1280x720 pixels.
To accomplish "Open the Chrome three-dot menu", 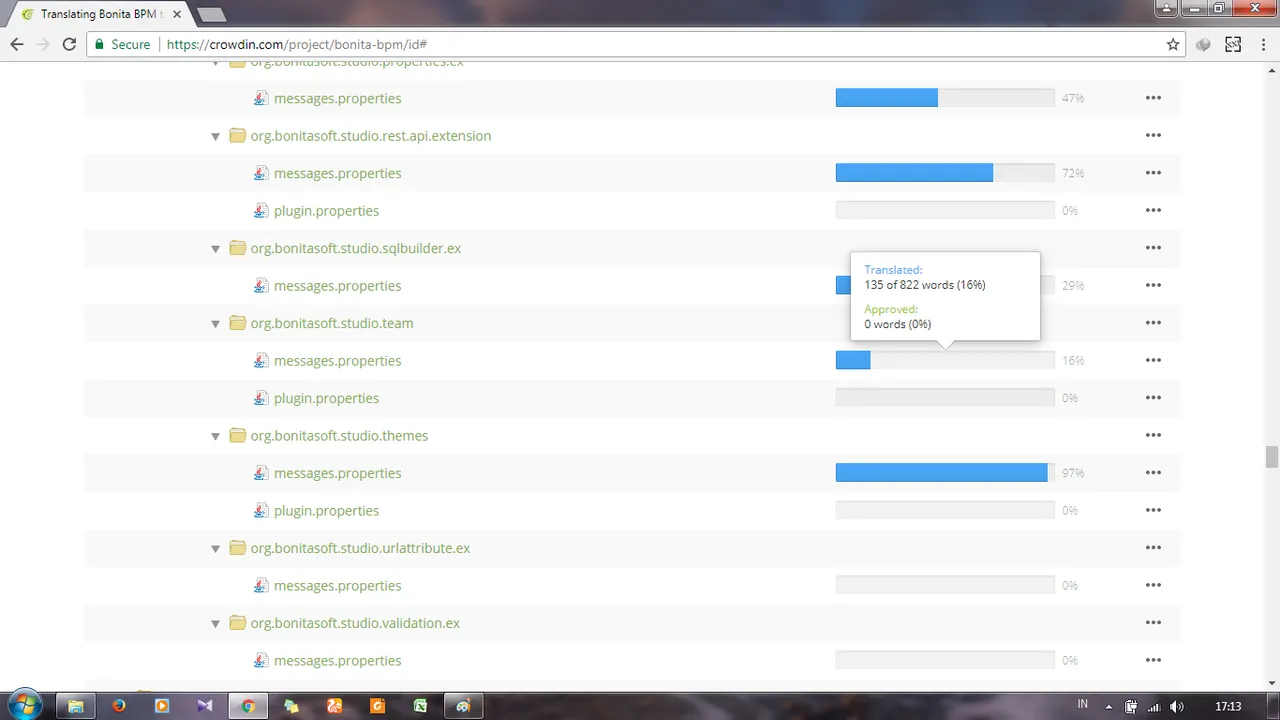I will point(1262,44).
